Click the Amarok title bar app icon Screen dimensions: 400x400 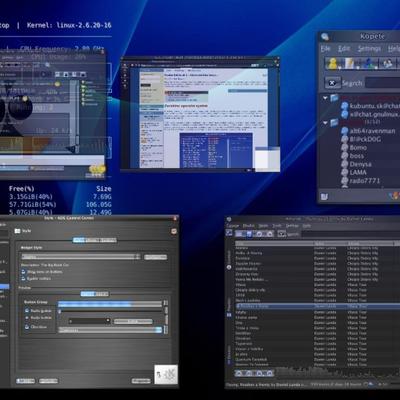229,219
